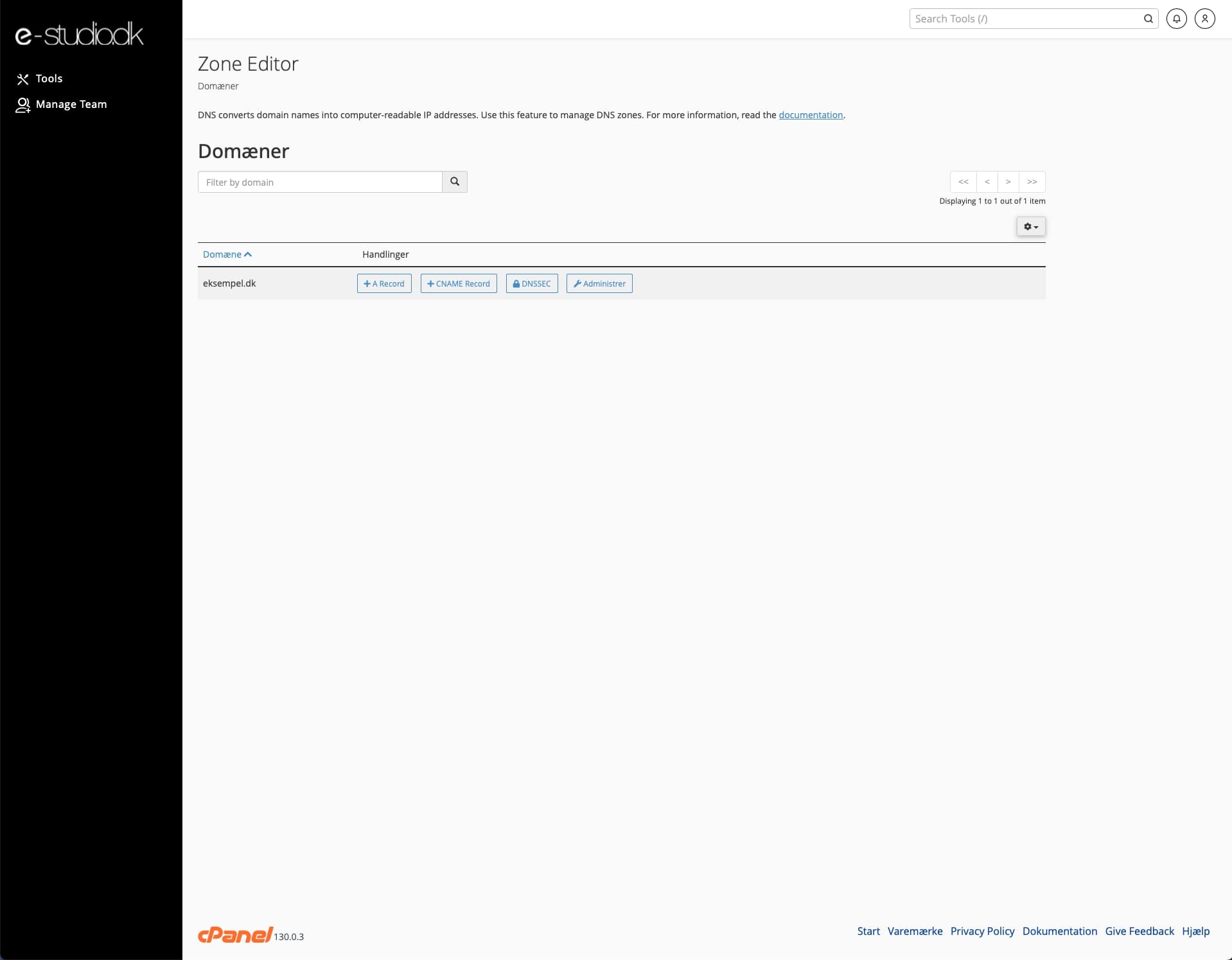The image size is (1232, 960).
Task: Go to the last page (>>)
Action: (1032, 182)
